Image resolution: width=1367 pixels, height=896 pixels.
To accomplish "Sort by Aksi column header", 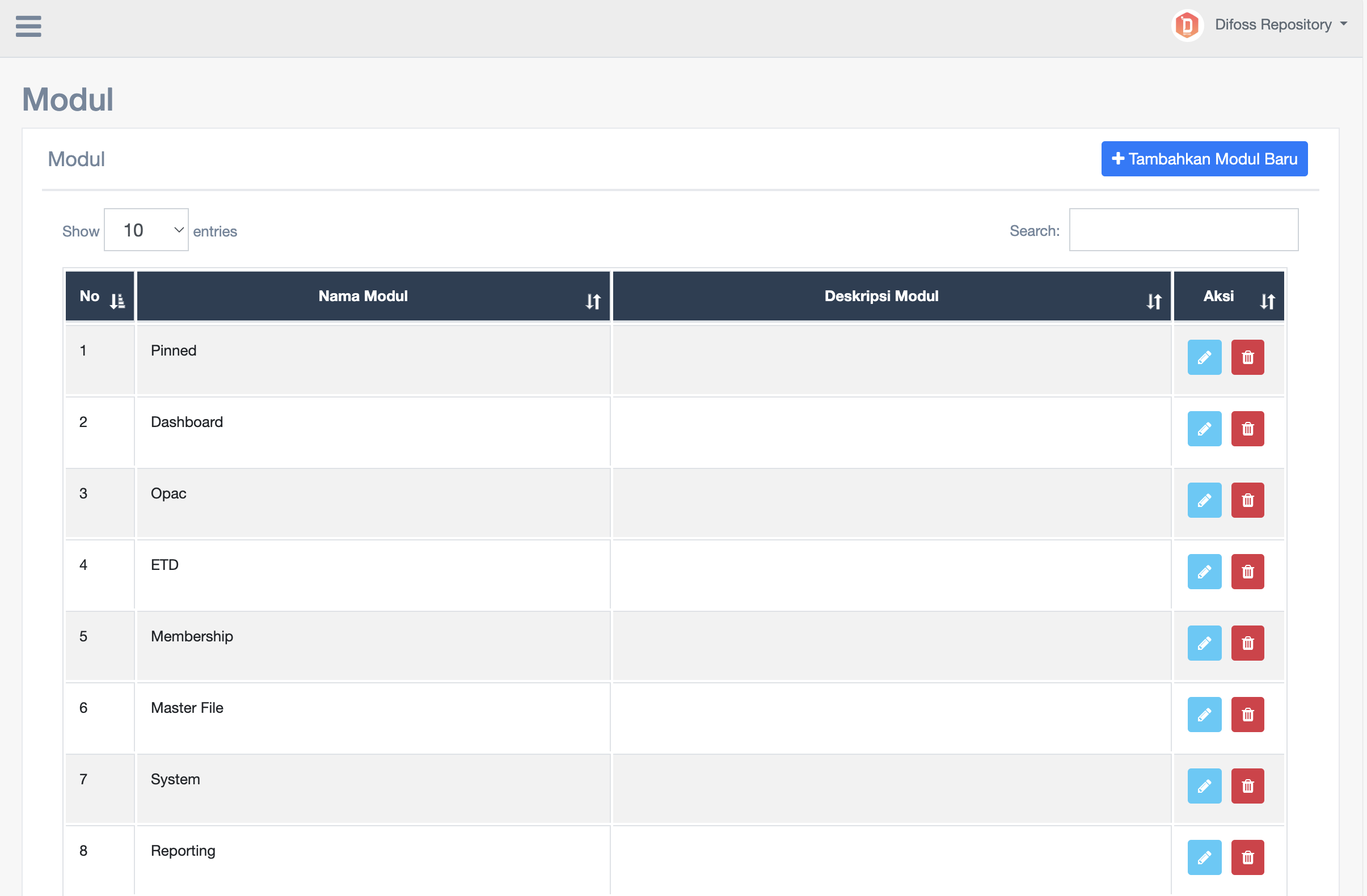I will click(1228, 297).
